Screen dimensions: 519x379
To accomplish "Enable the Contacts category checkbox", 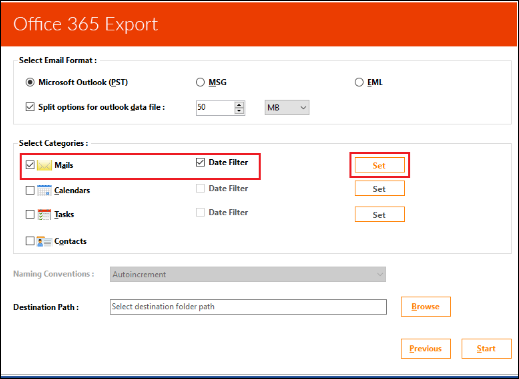I will [30, 241].
